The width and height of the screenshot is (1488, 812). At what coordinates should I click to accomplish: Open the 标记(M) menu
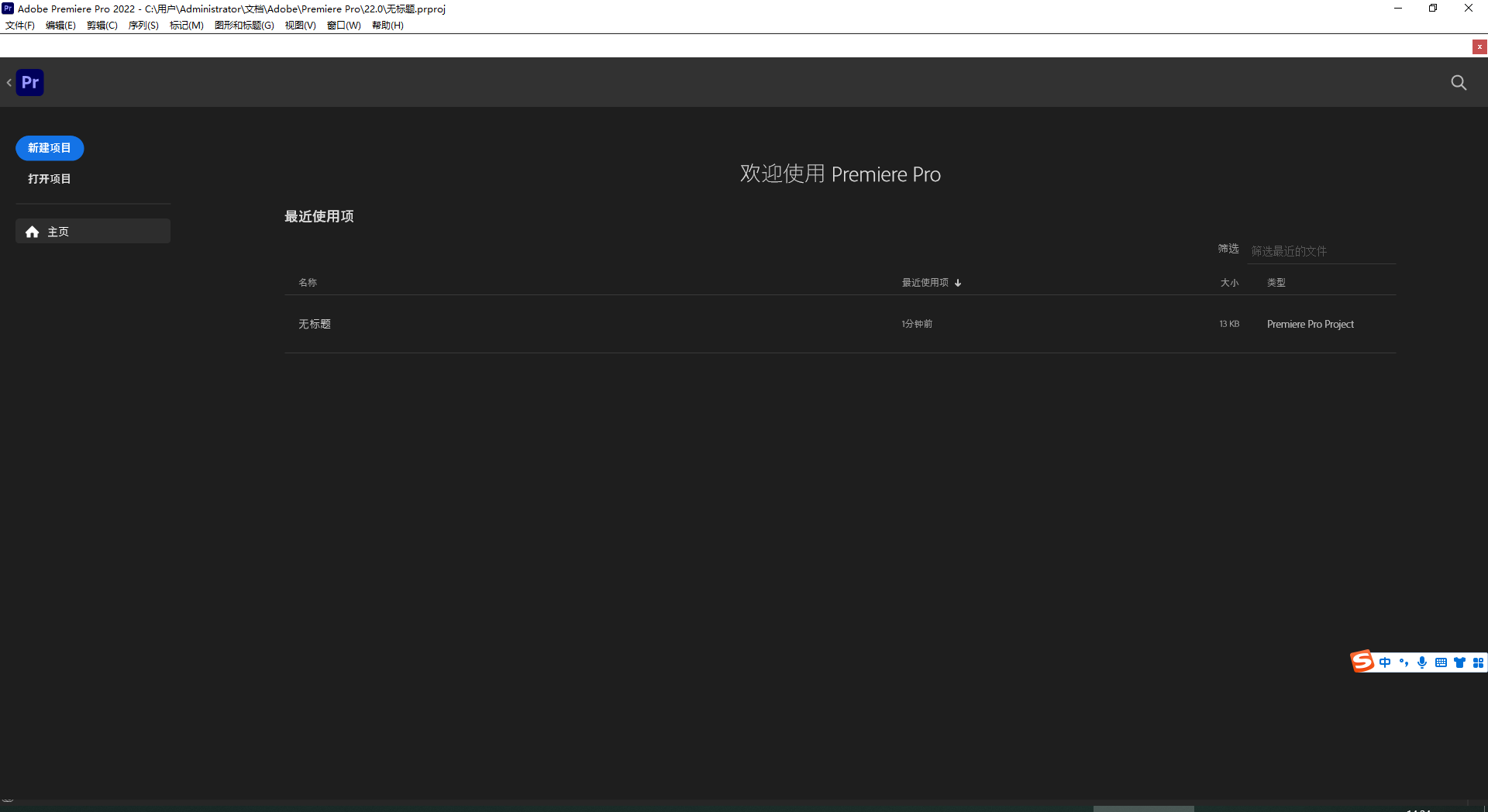[x=187, y=25]
